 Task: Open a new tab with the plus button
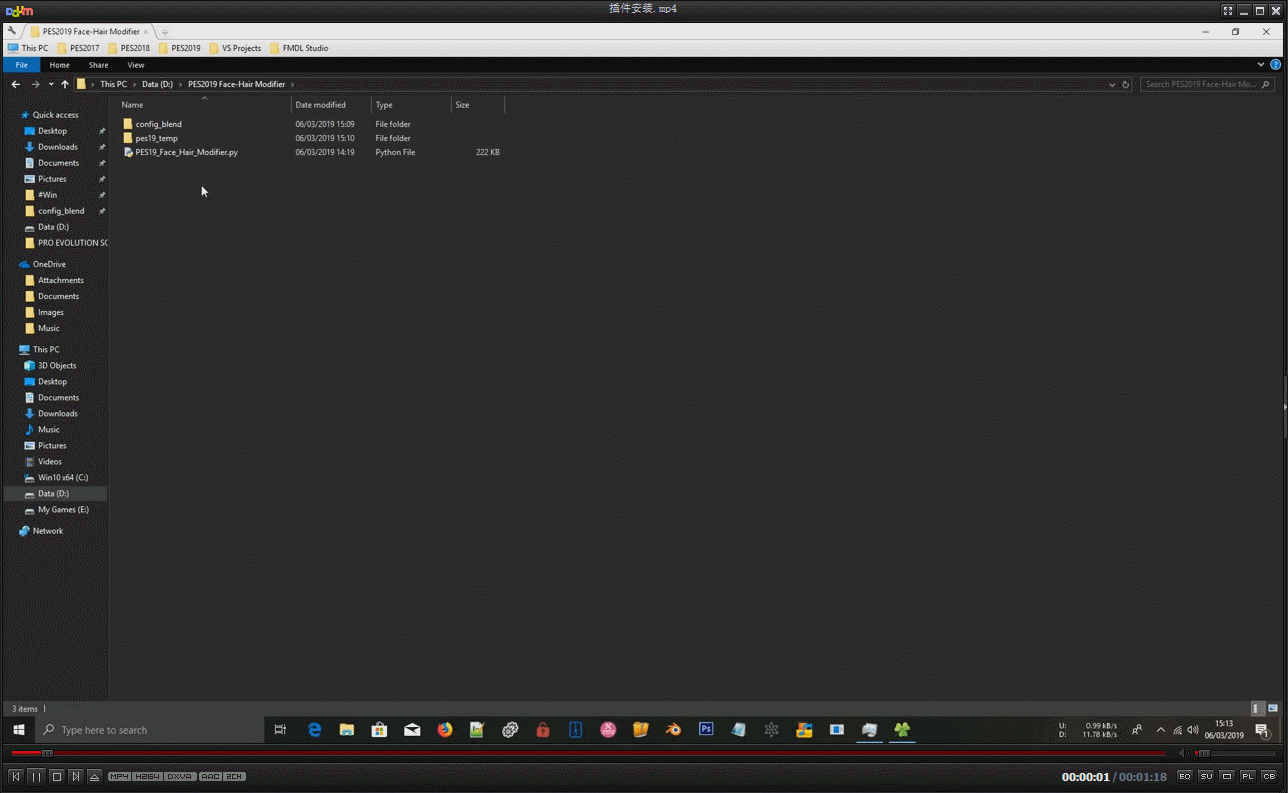coord(165,32)
